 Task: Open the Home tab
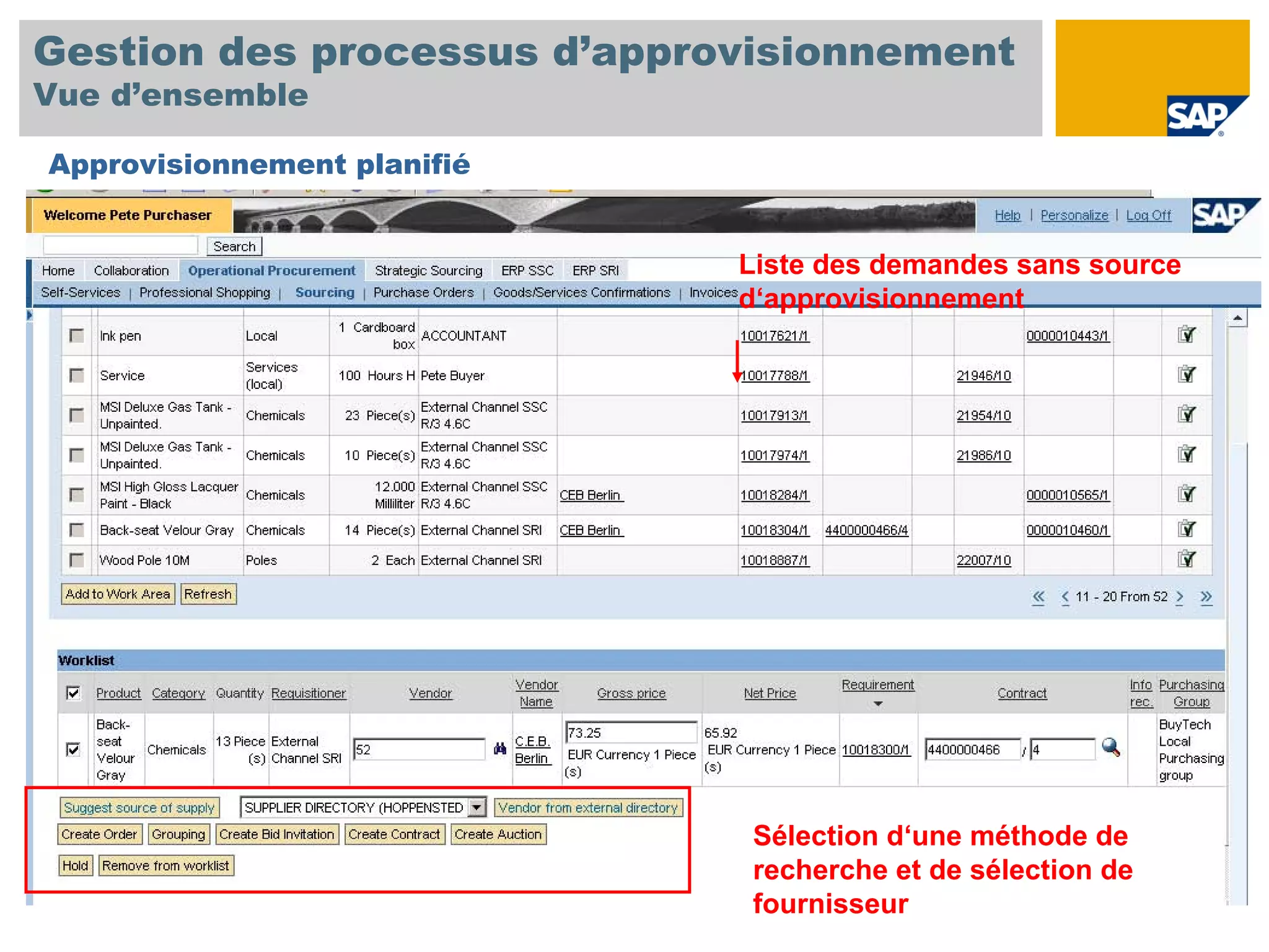click(x=58, y=271)
